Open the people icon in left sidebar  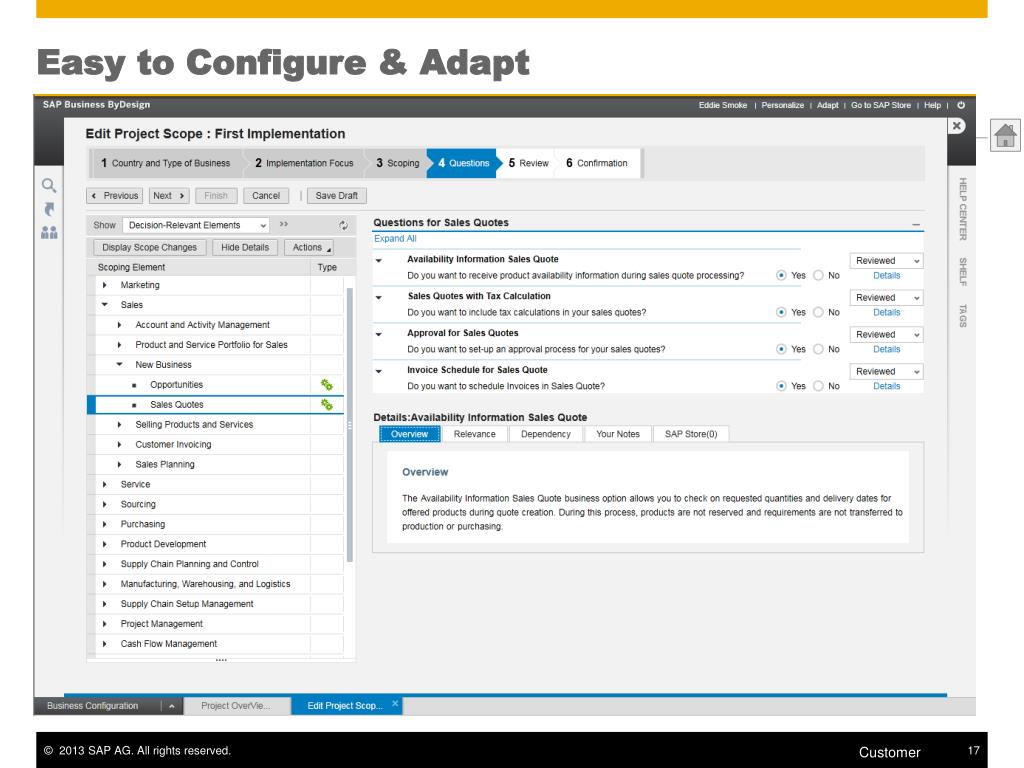tap(49, 232)
